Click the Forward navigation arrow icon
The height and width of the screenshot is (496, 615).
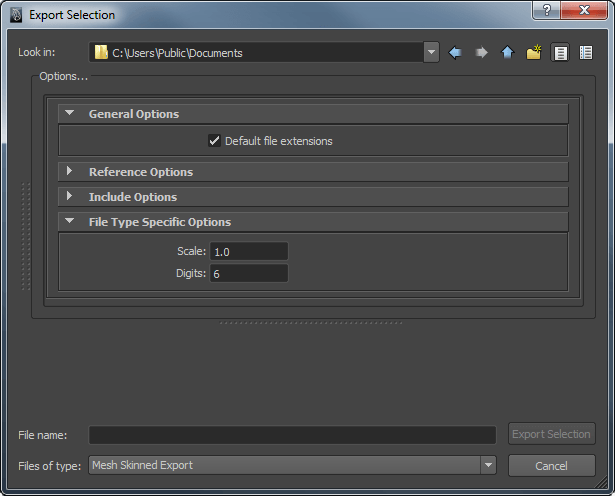point(481,53)
